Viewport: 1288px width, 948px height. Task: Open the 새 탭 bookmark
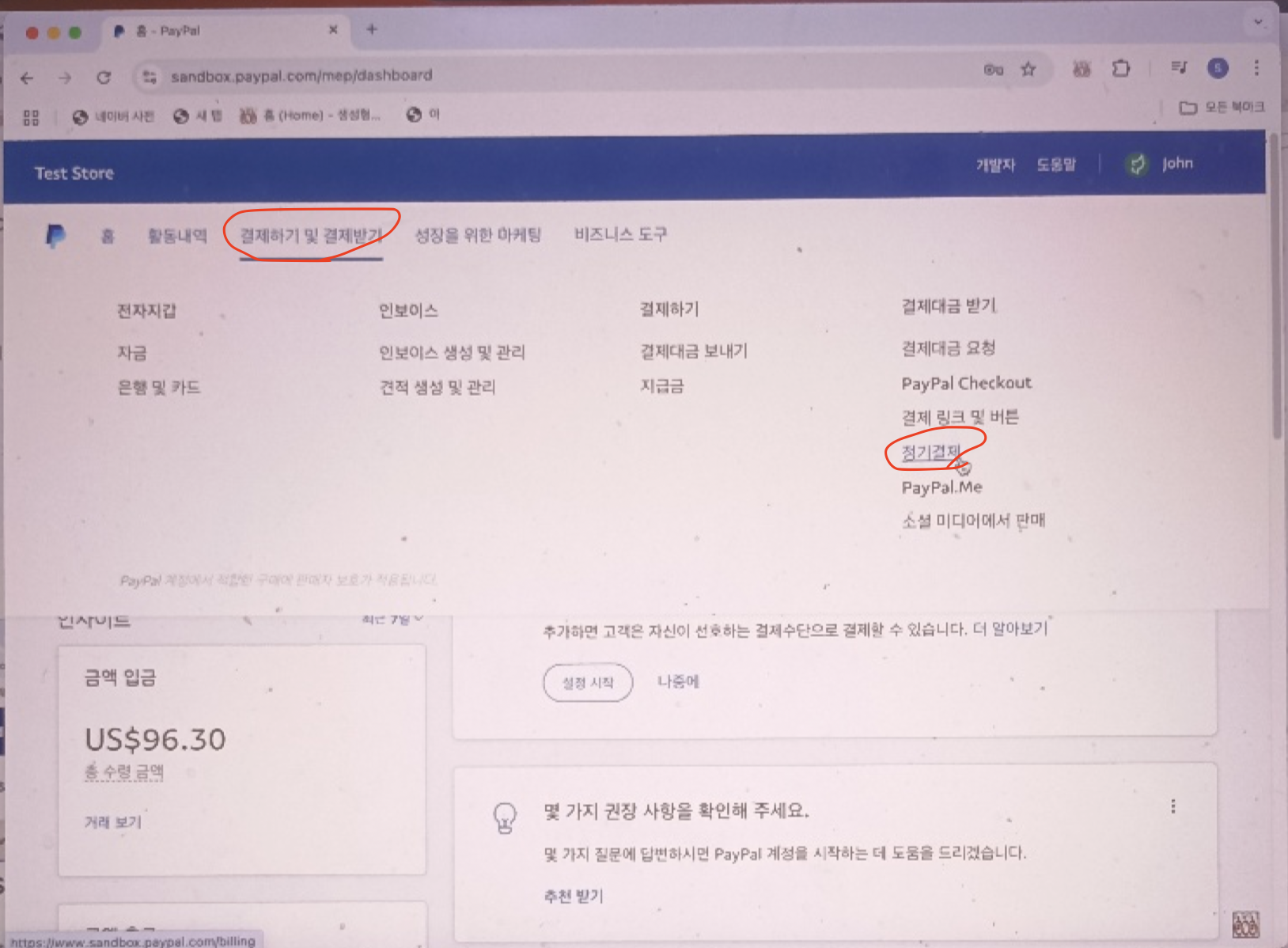pos(197,116)
